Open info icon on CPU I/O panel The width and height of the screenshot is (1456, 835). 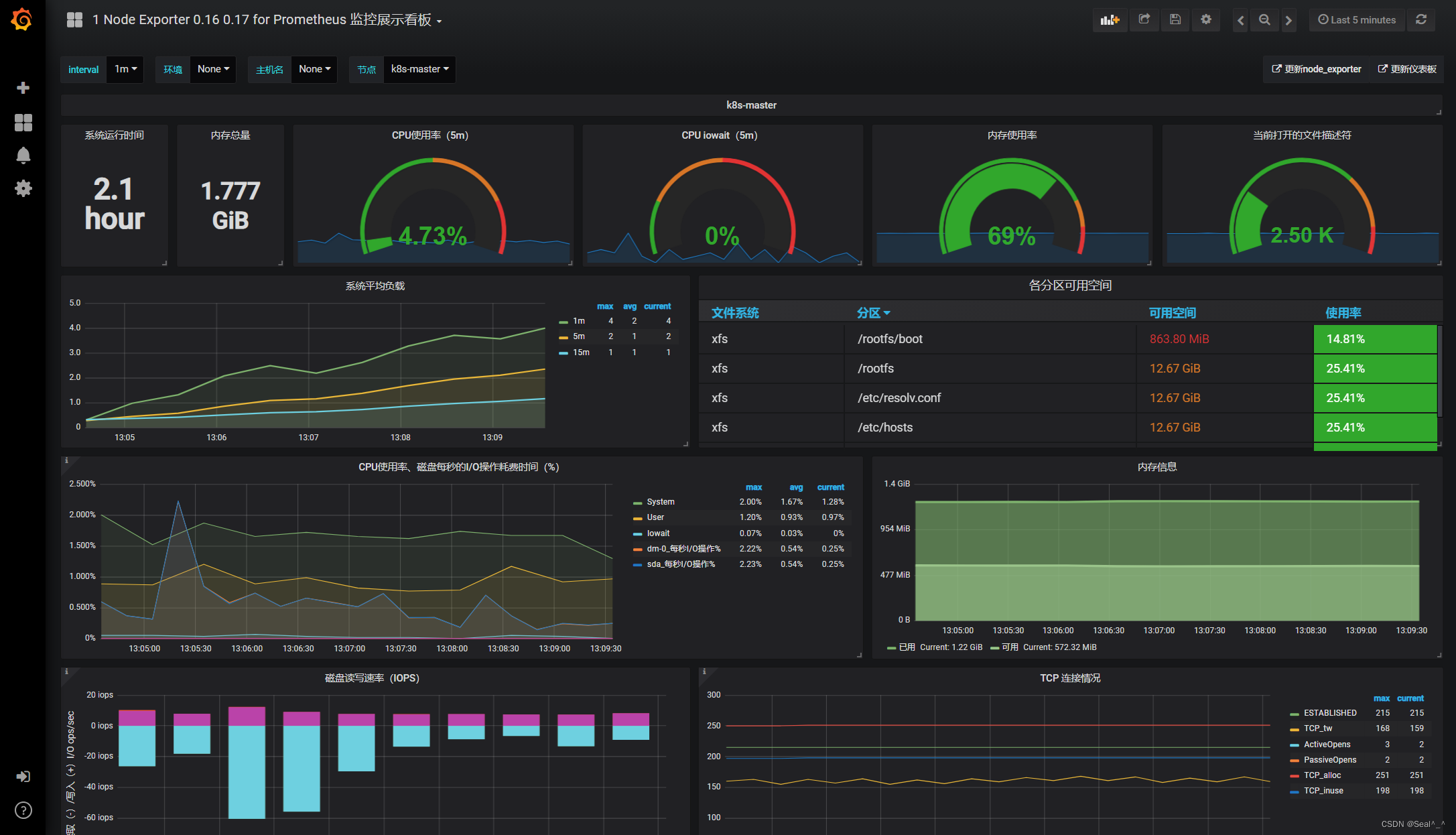(x=66, y=461)
